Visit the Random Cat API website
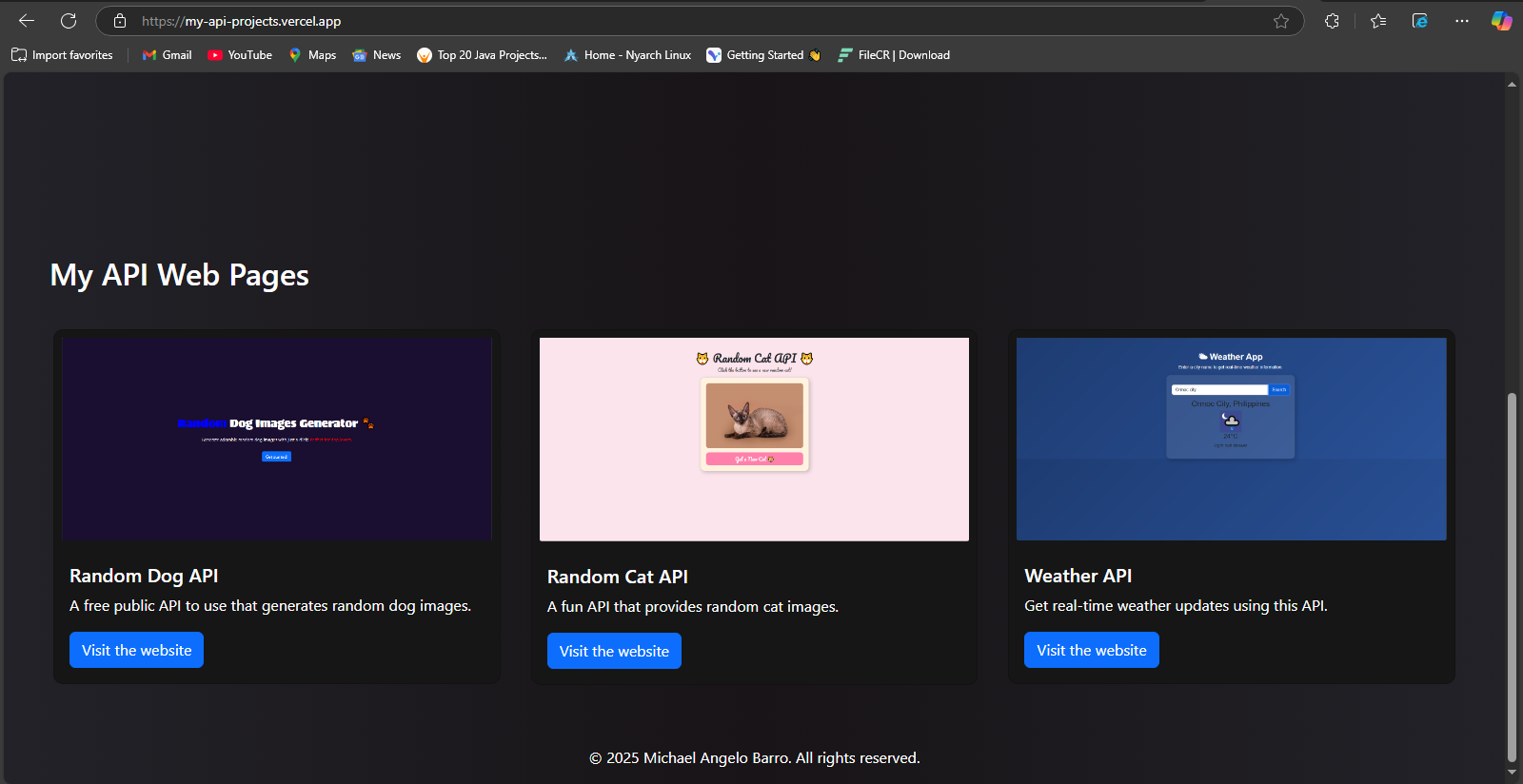The width and height of the screenshot is (1523, 784). (x=614, y=651)
